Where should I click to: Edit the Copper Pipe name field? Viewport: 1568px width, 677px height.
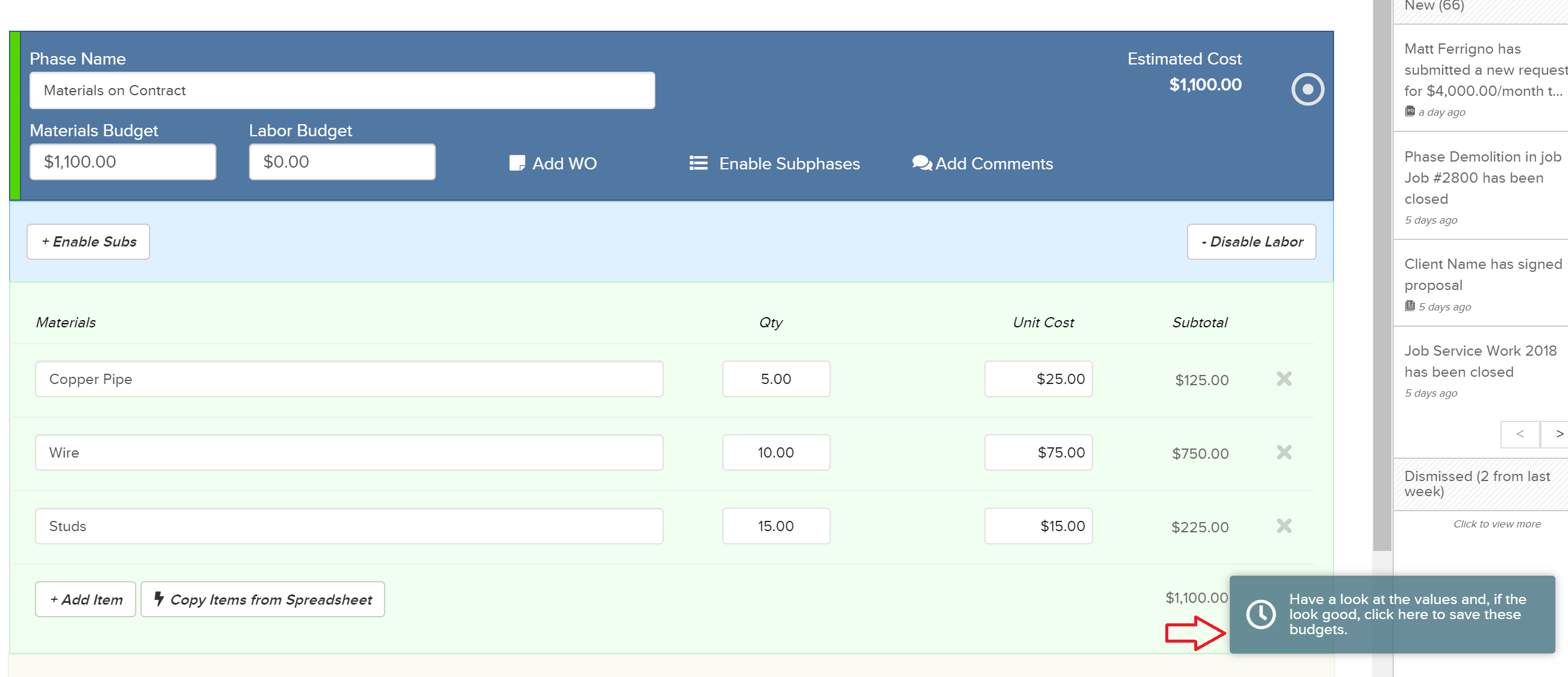pos(349,379)
